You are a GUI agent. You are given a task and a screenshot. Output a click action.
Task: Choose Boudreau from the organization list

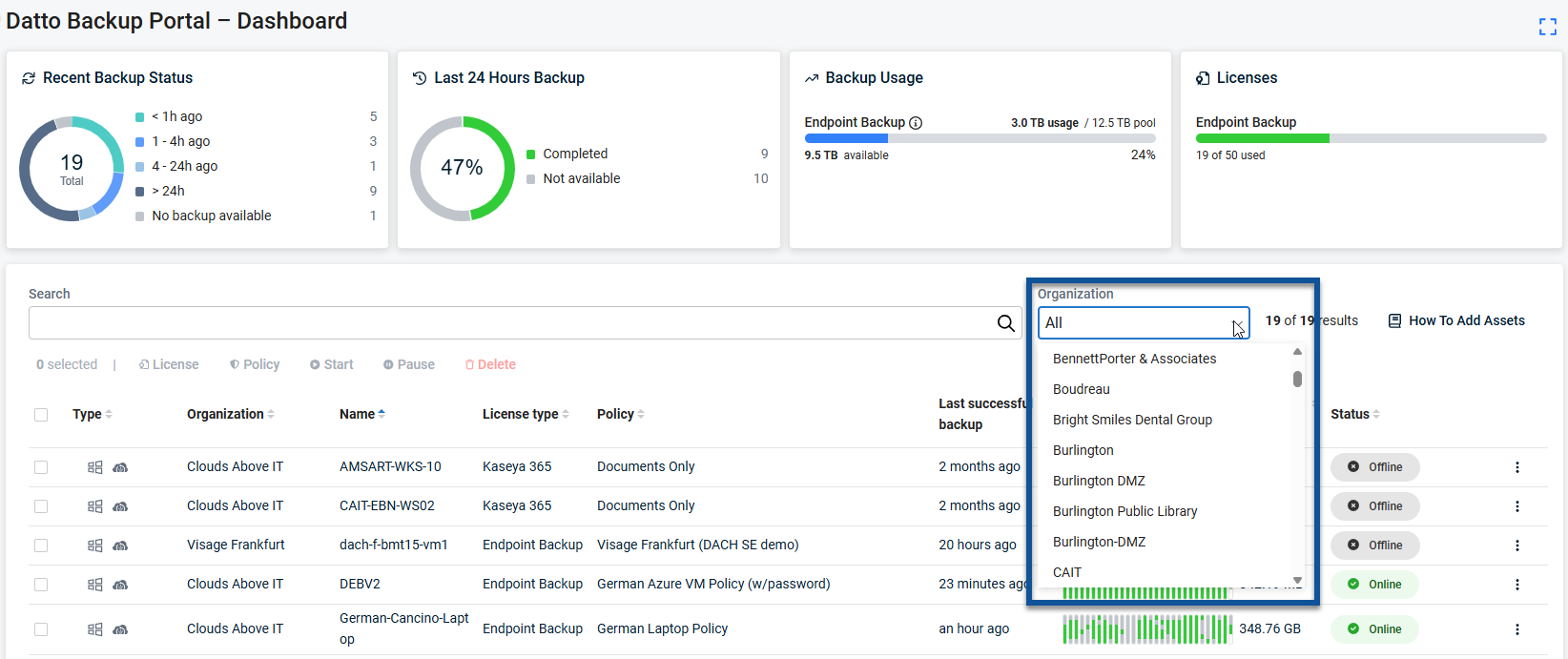[x=1081, y=389]
